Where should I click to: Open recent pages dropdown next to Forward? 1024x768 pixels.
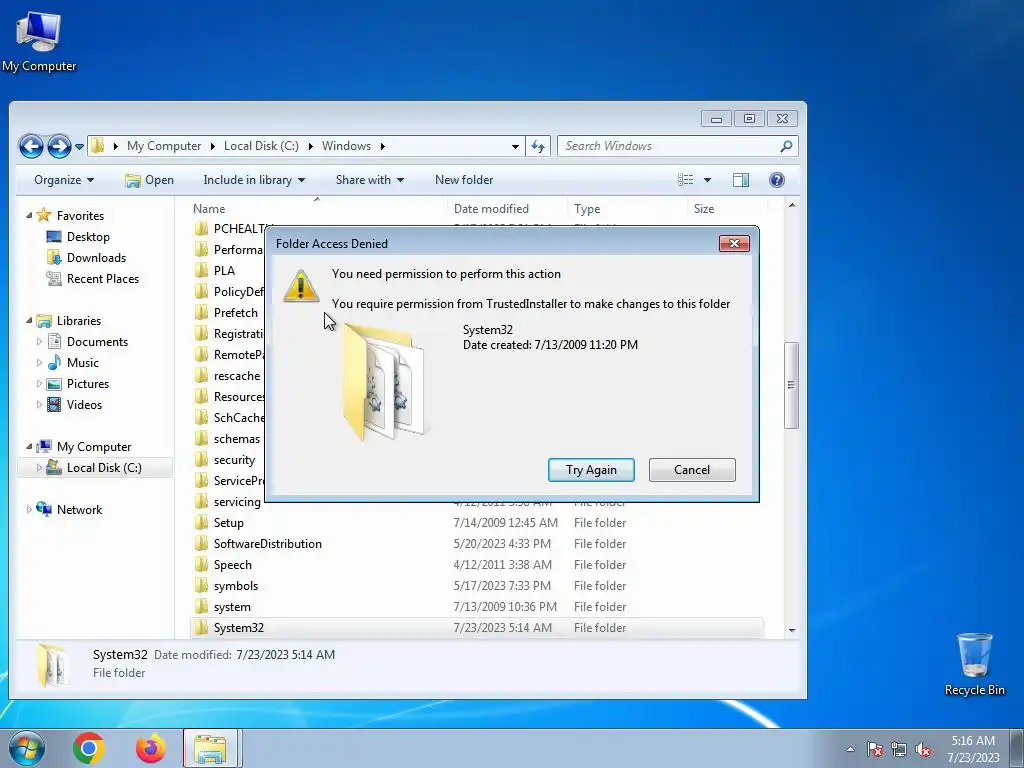click(x=79, y=146)
